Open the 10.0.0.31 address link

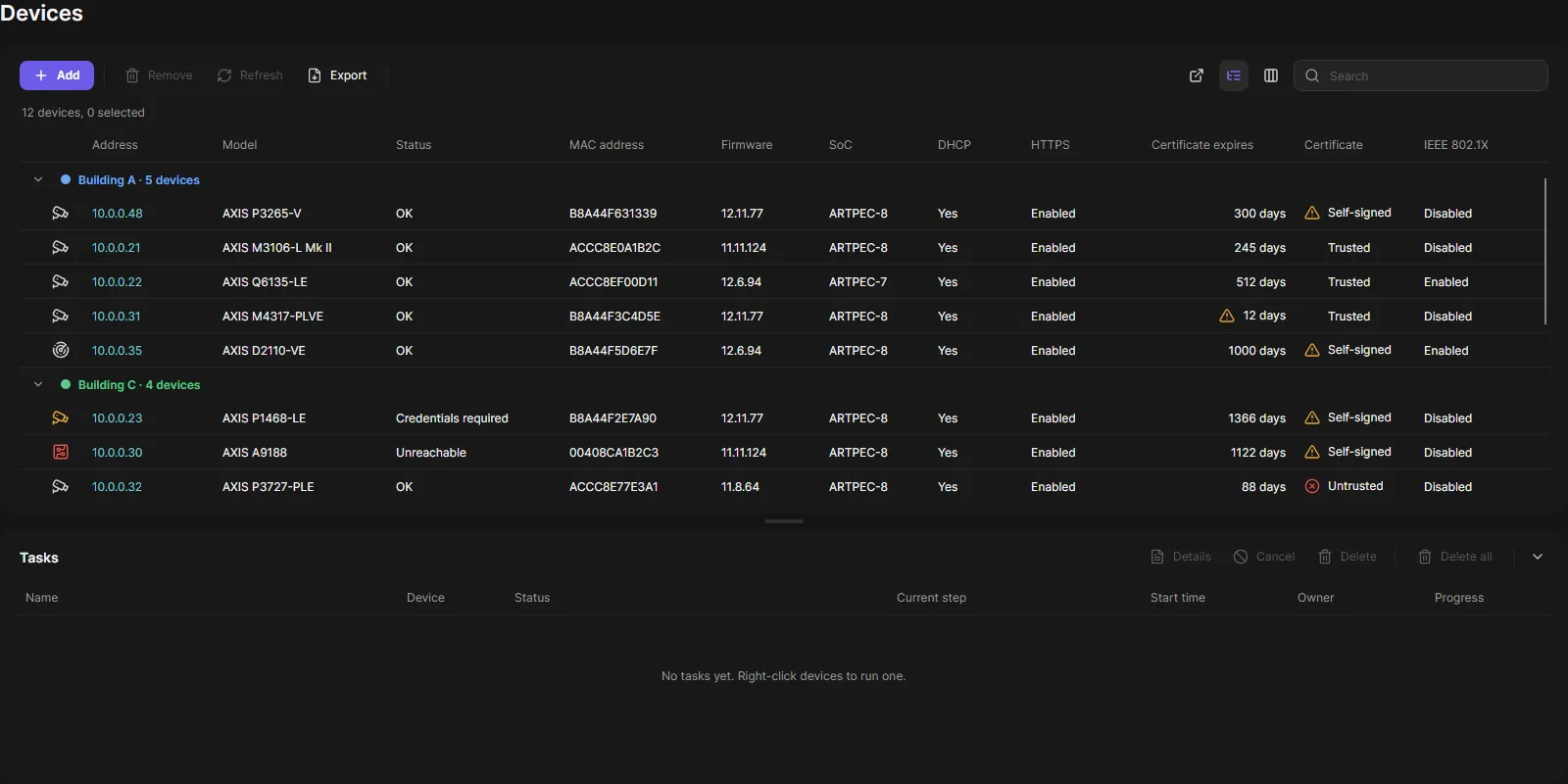point(117,317)
